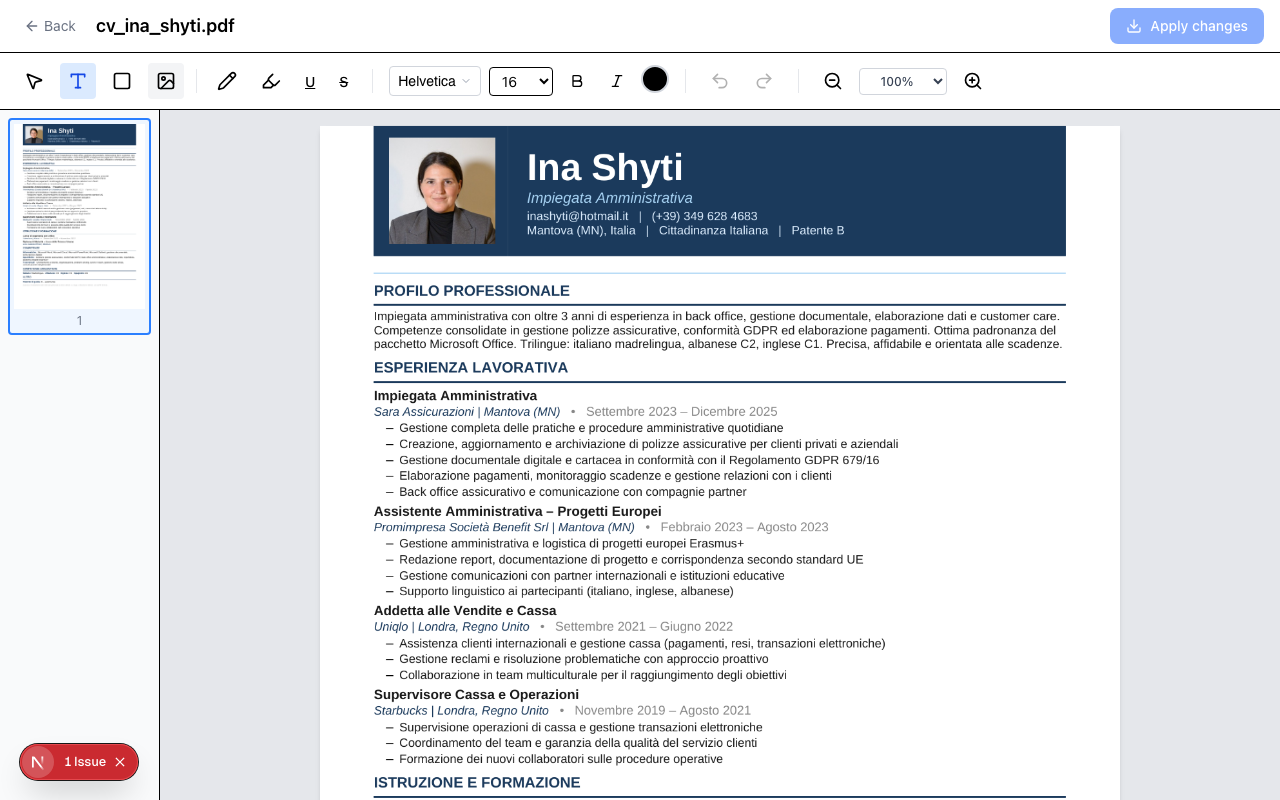Pick the pencil draw tool
The height and width of the screenshot is (800, 1280).
(227, 81)
